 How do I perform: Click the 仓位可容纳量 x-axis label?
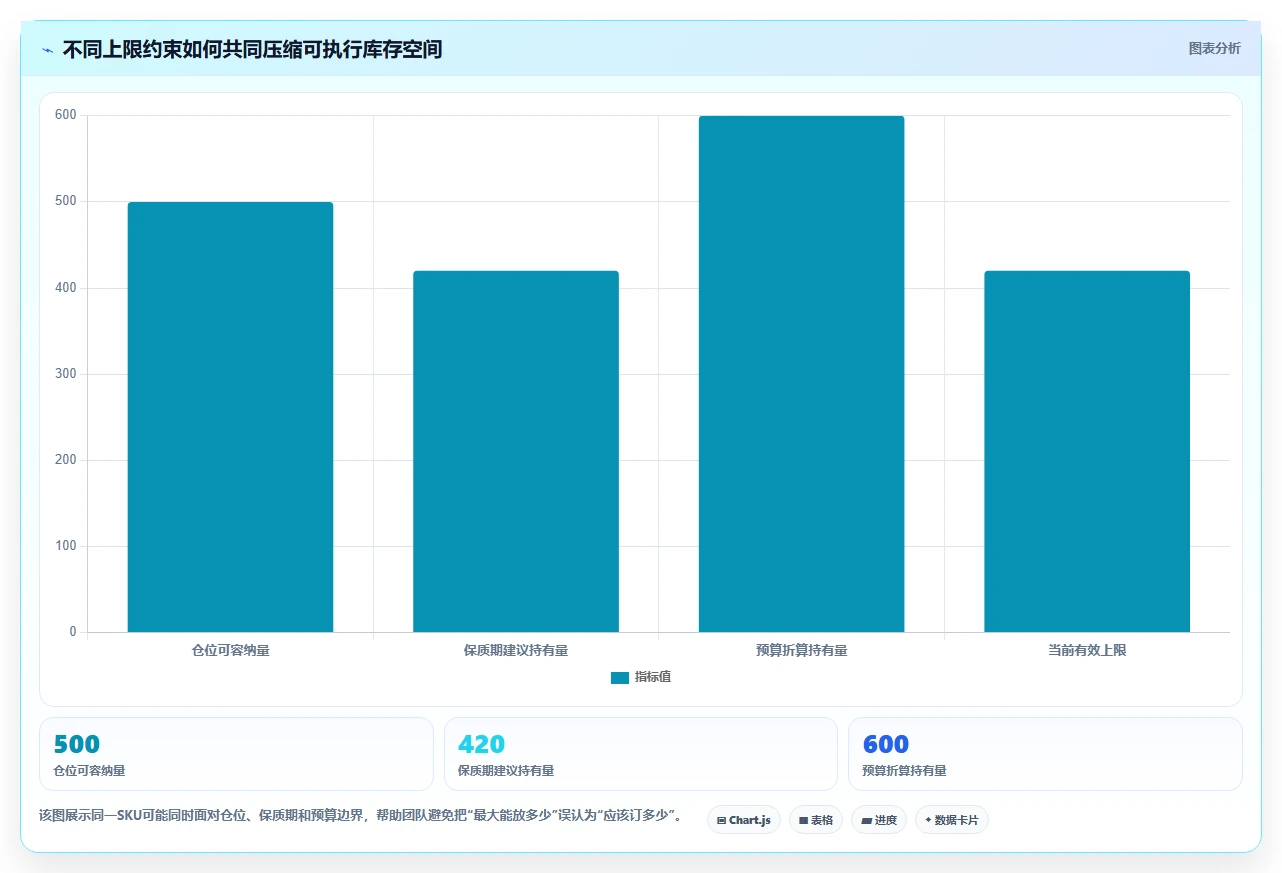(x=230, y=650)
